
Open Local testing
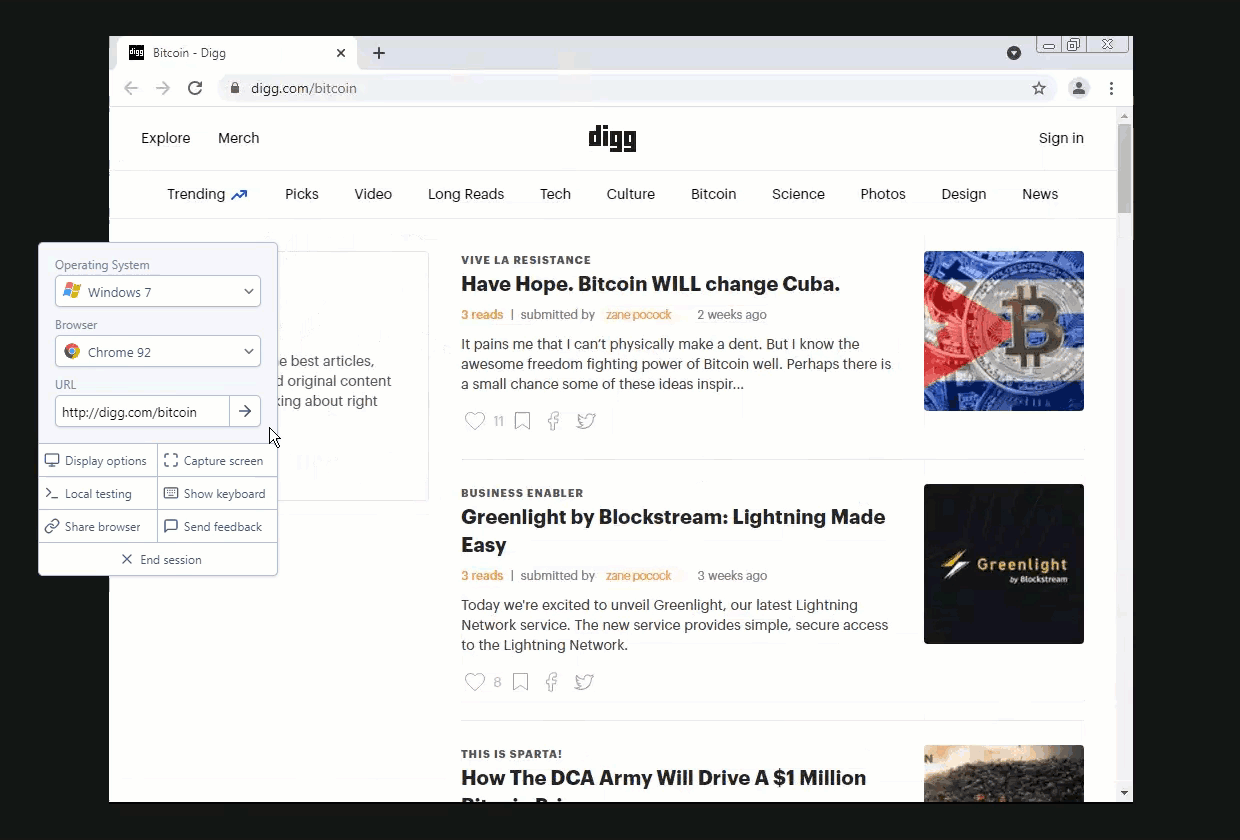(97, 494)
